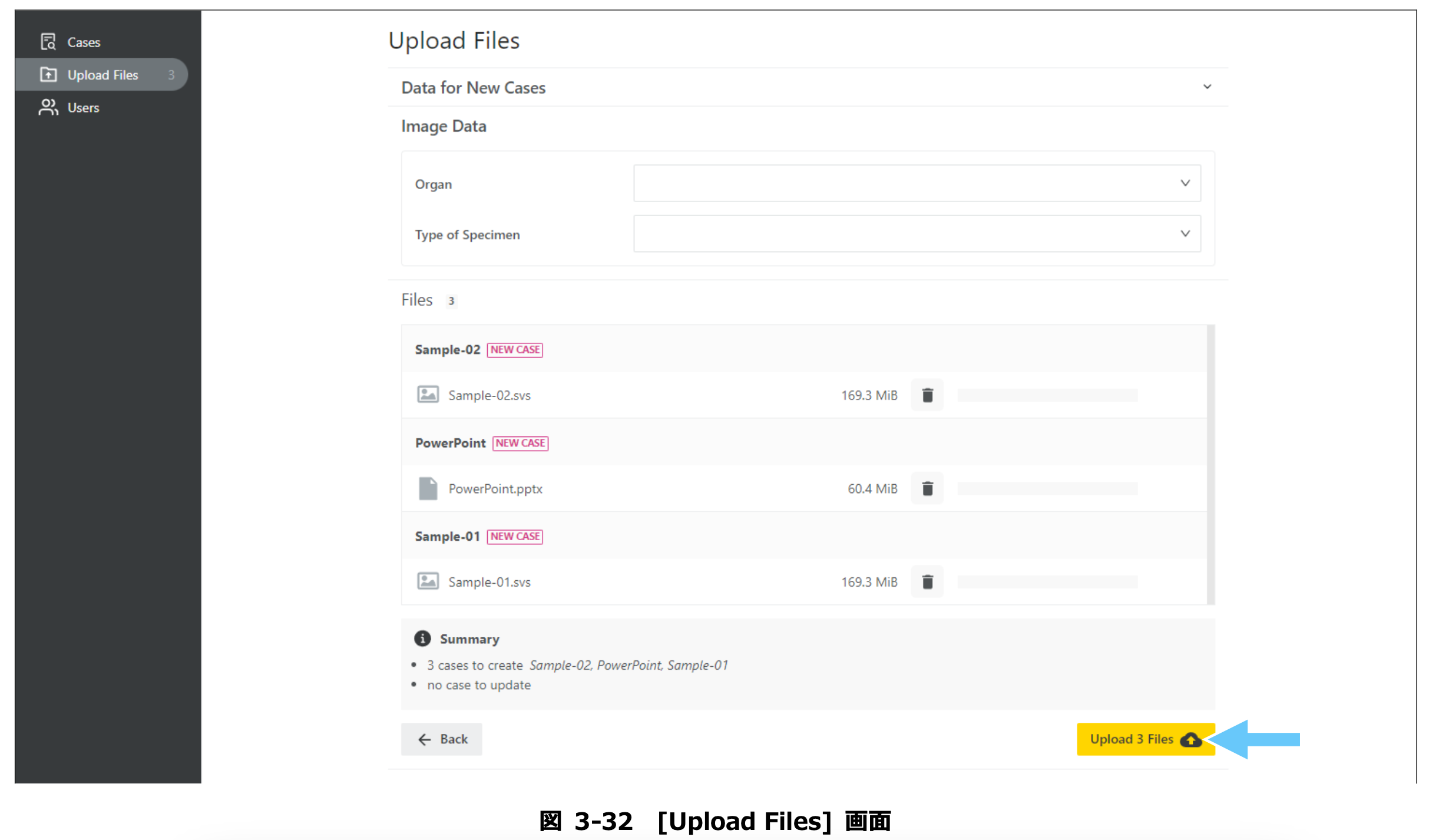Open the Cases page from sidebar

pyautogui.click(x=84, y=42)
